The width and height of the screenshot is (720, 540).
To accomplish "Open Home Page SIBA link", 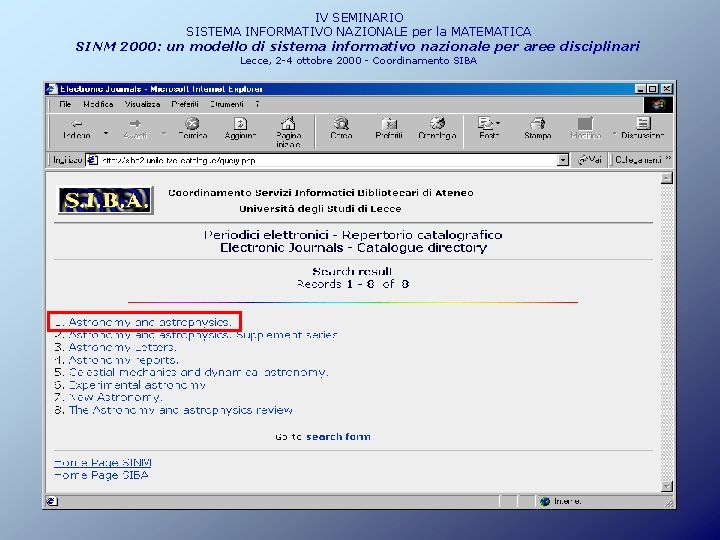I will (101, 475).
